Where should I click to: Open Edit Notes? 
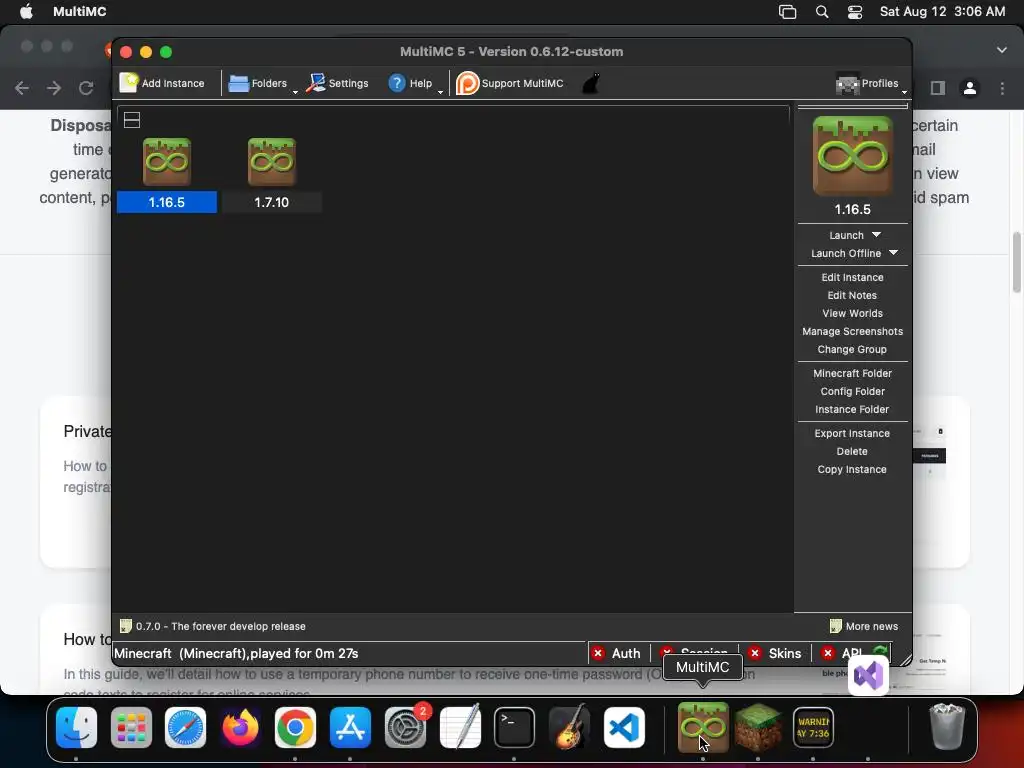pyautogui.click(x=852, y=295)
